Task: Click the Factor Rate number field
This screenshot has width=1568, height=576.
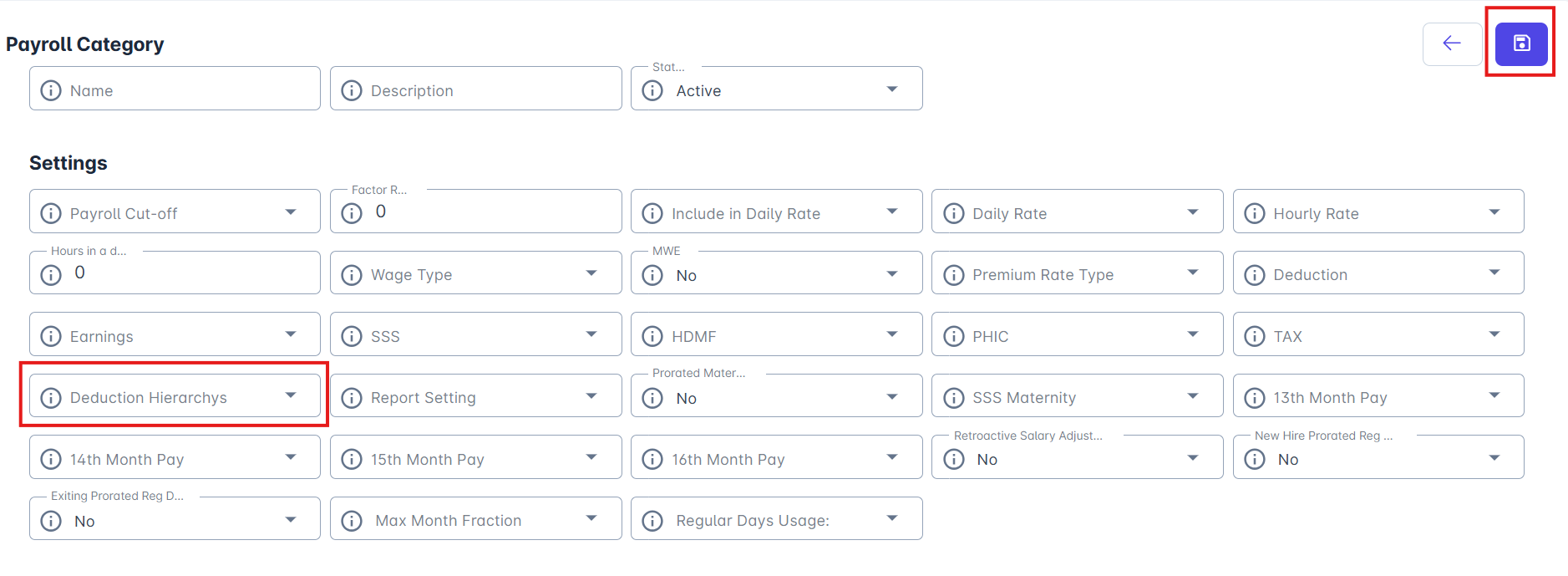Action: point(493,212)
